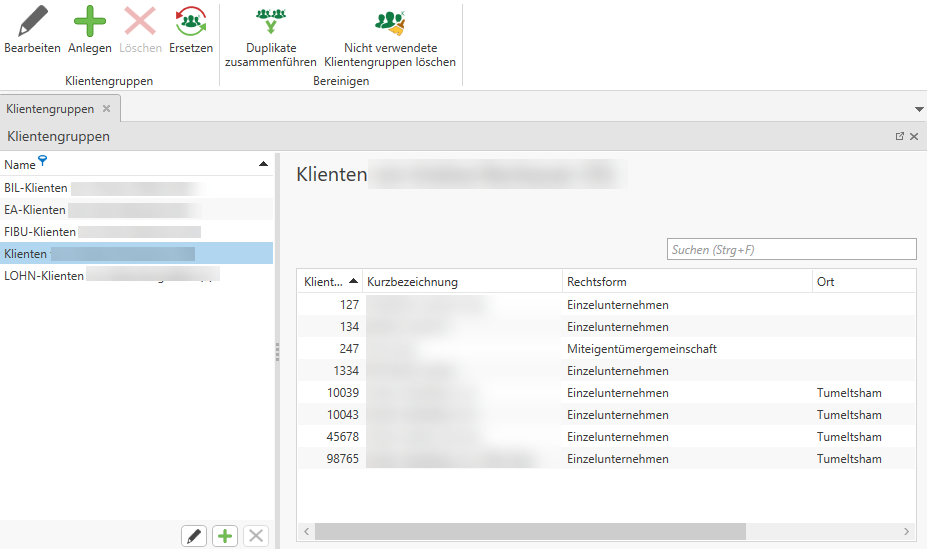Screen dimensions: 927x549
Task: Click Duplikate zusammenführen icon
Action: click(270, 22)
